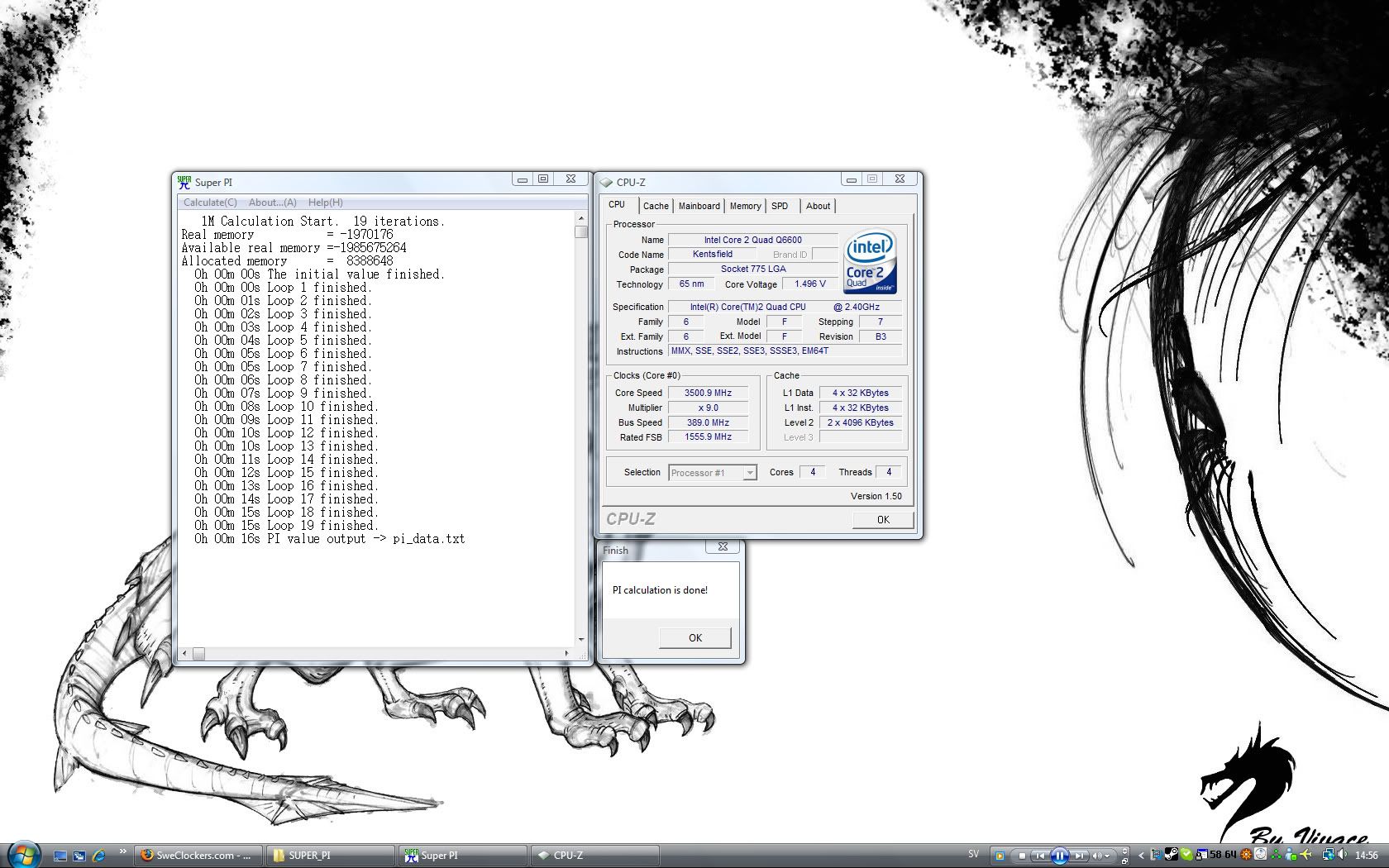This screenshot has height=868, width=1389.
Task: Click OK button in CPU-Z window
Action: coord(883,520)
